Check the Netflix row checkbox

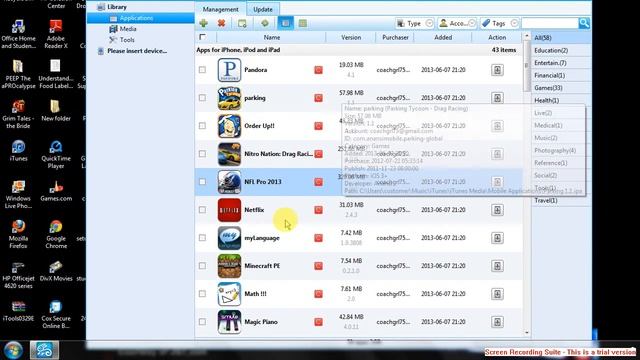click(x=202, y=210)
